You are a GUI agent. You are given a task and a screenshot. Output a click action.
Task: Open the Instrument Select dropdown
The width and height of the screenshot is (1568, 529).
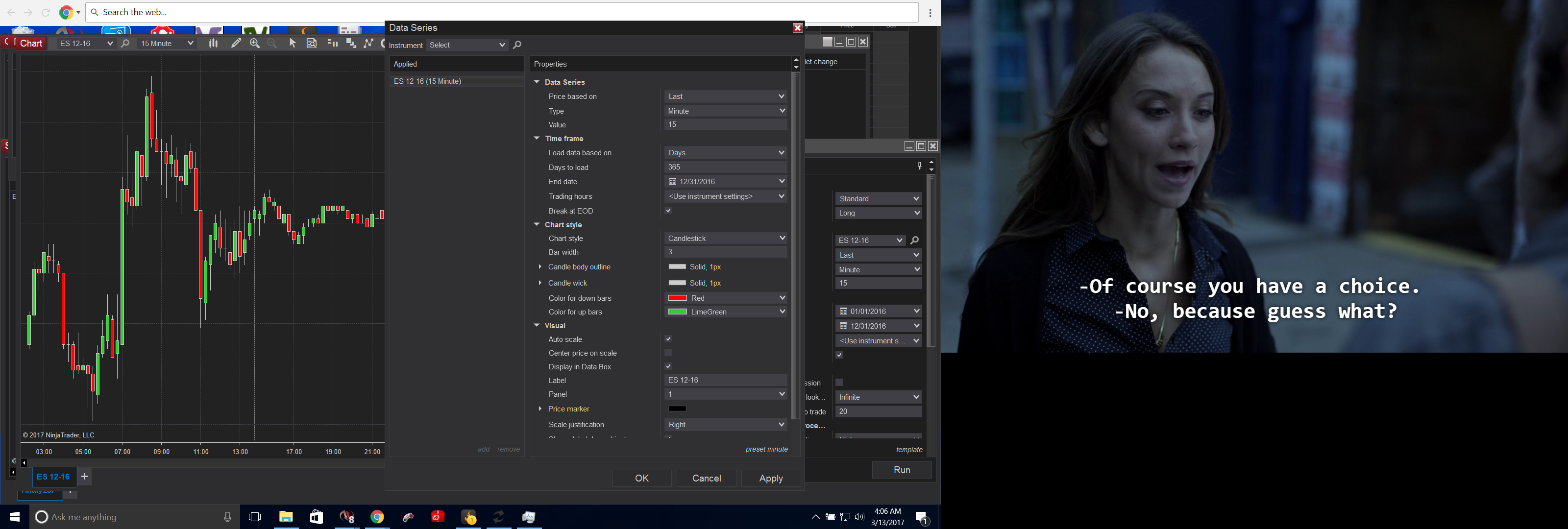coord(467,45)
